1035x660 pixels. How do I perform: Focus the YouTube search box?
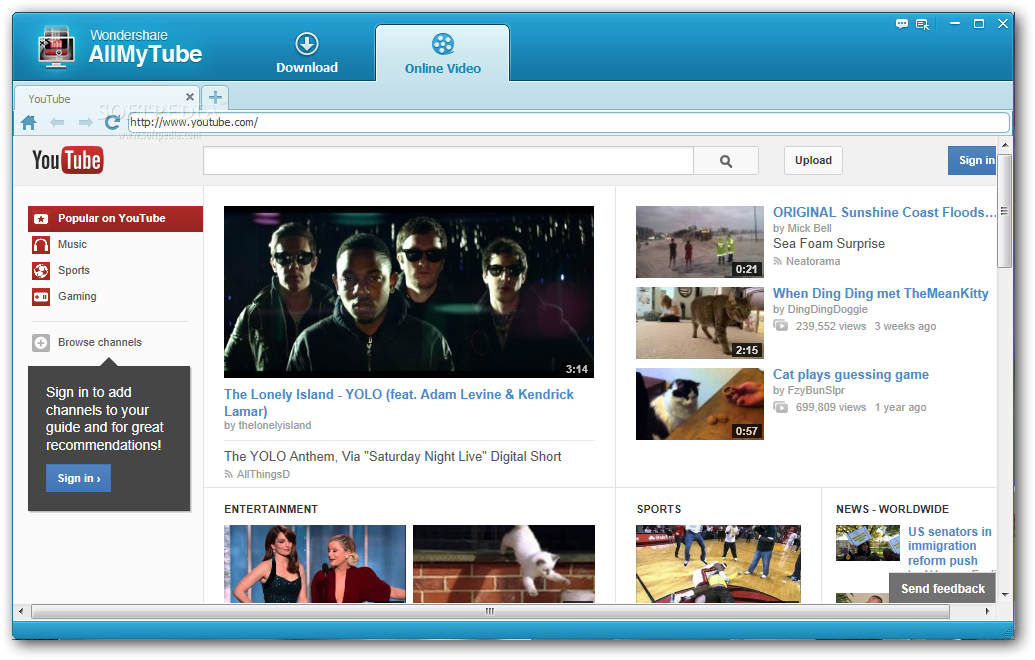(448, 160)
